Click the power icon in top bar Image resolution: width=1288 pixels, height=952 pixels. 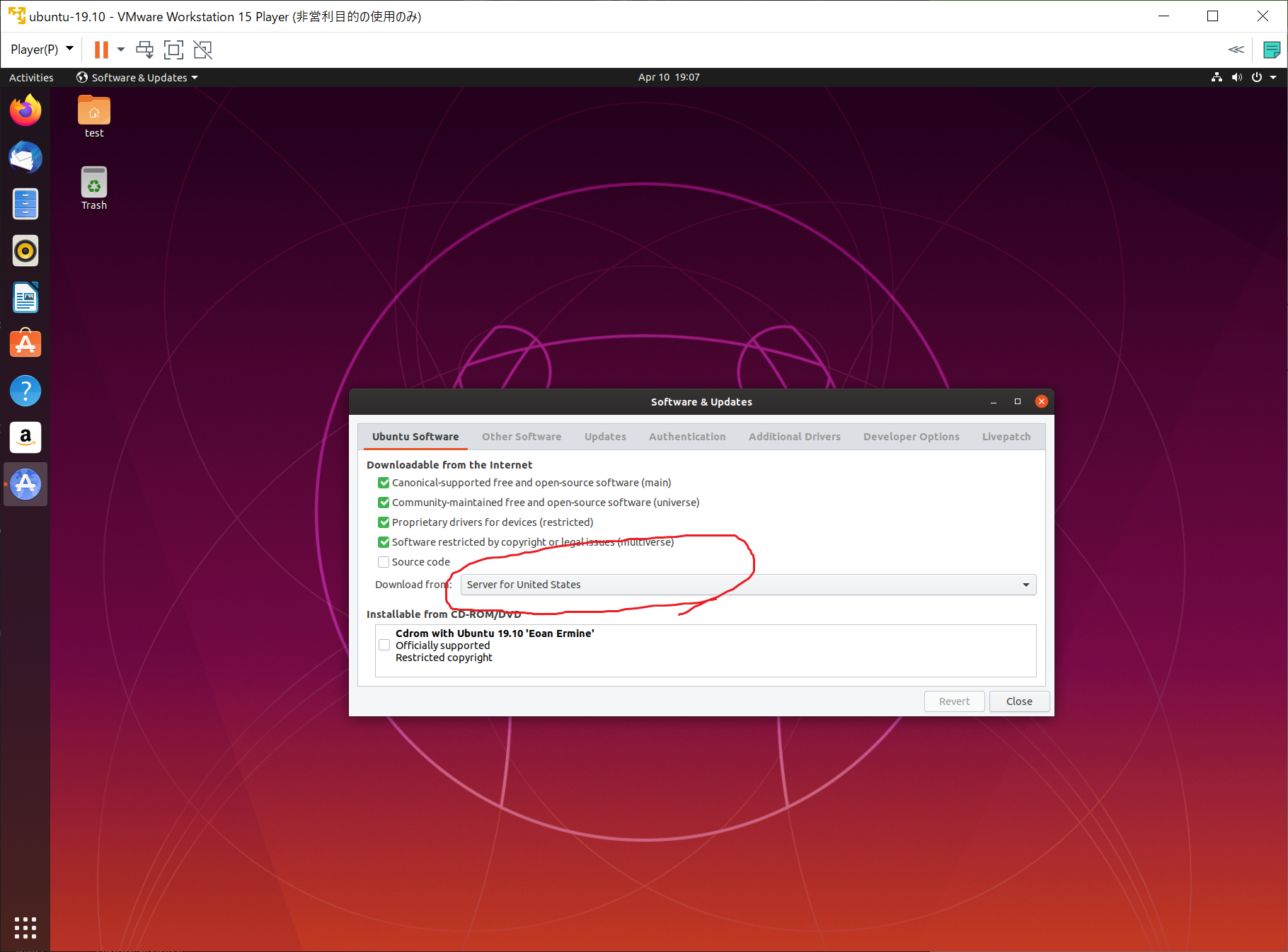click(x=1257, y=77)
